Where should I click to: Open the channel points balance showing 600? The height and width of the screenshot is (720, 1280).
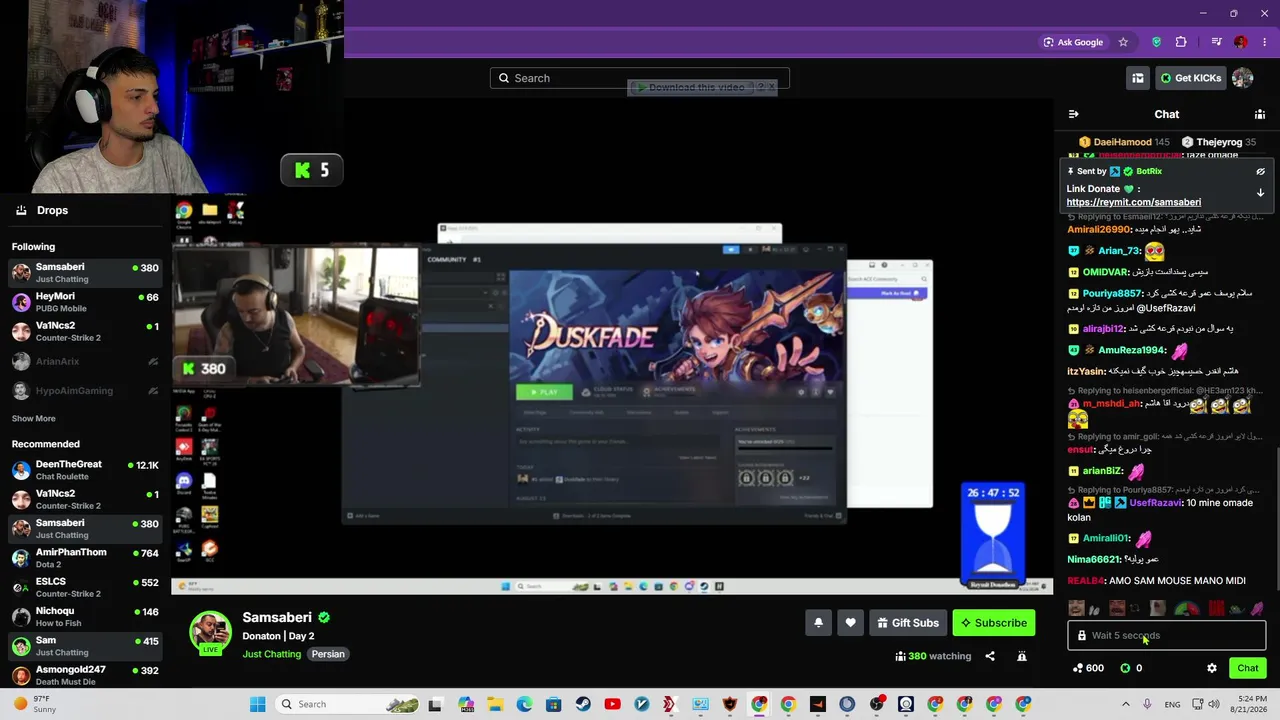pos(1088,668)
